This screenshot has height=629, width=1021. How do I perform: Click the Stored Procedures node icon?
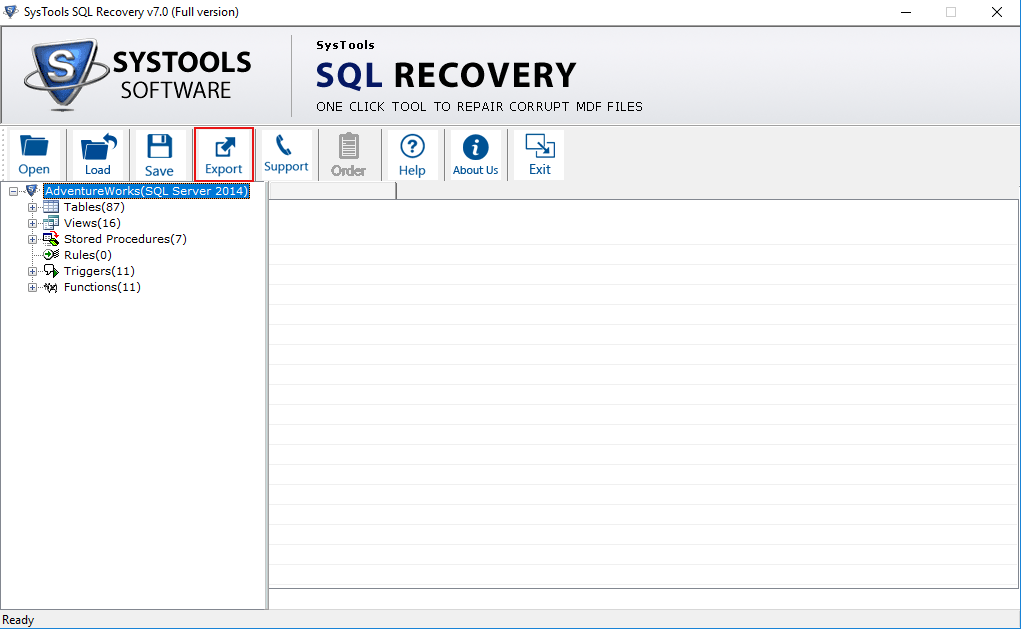coord(51,239)
